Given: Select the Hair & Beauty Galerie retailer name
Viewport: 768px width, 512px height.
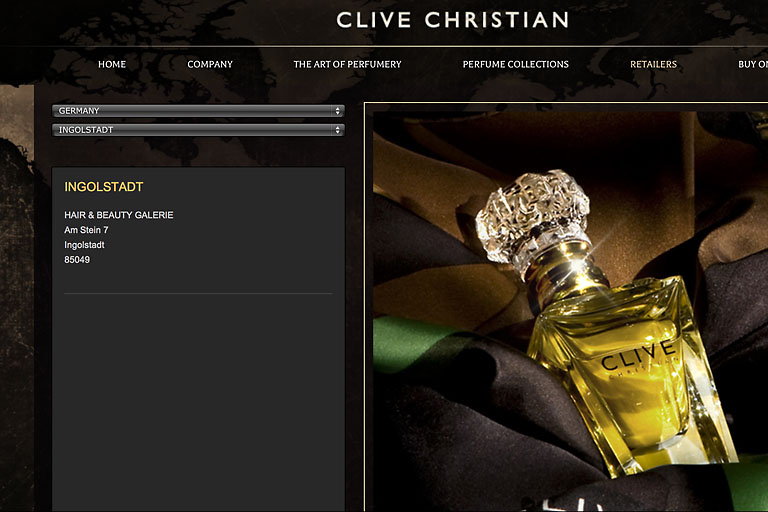Looking at the screenshot, I should point(119,215).
